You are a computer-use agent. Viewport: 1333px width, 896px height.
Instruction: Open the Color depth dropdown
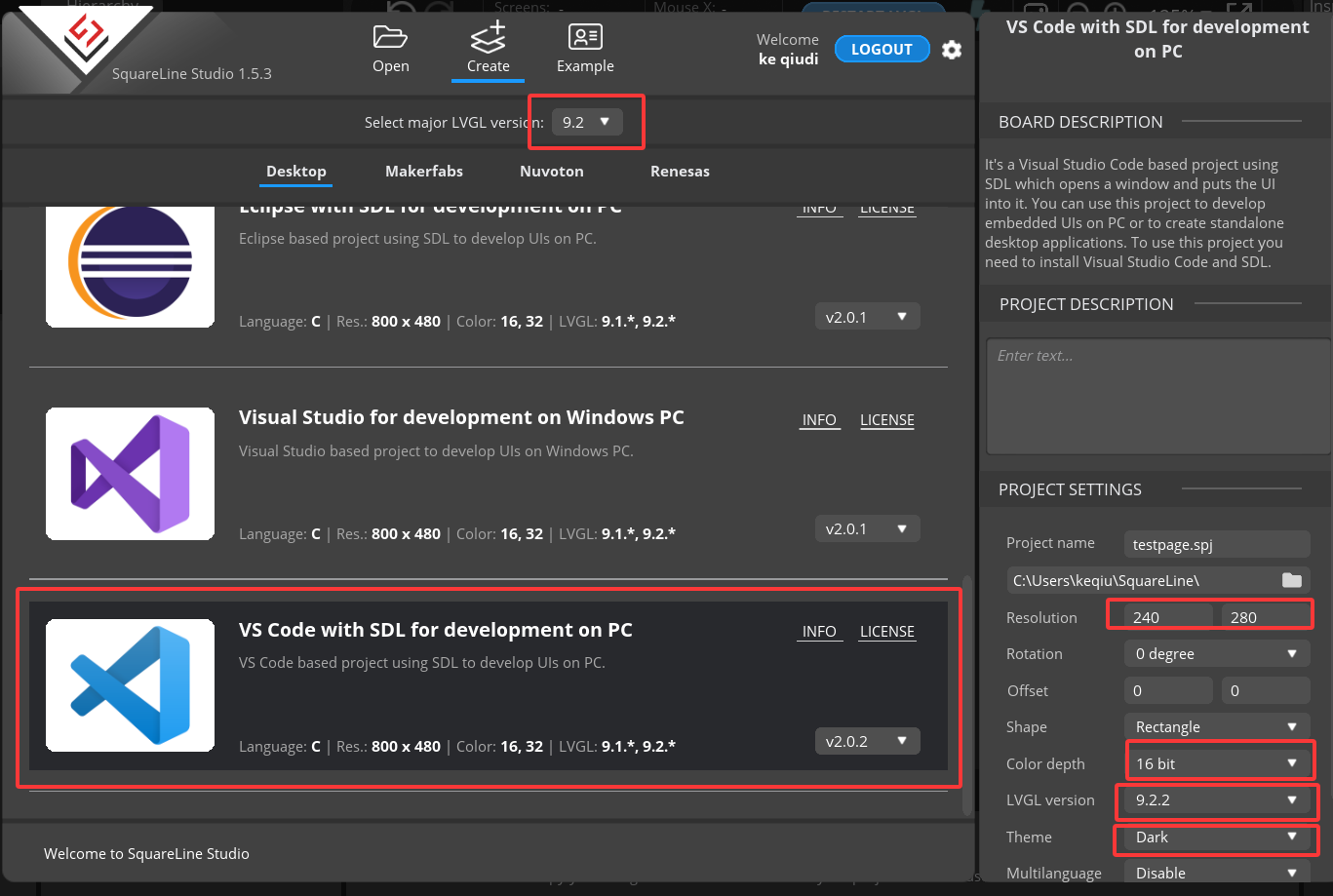tap(1216, 763)
